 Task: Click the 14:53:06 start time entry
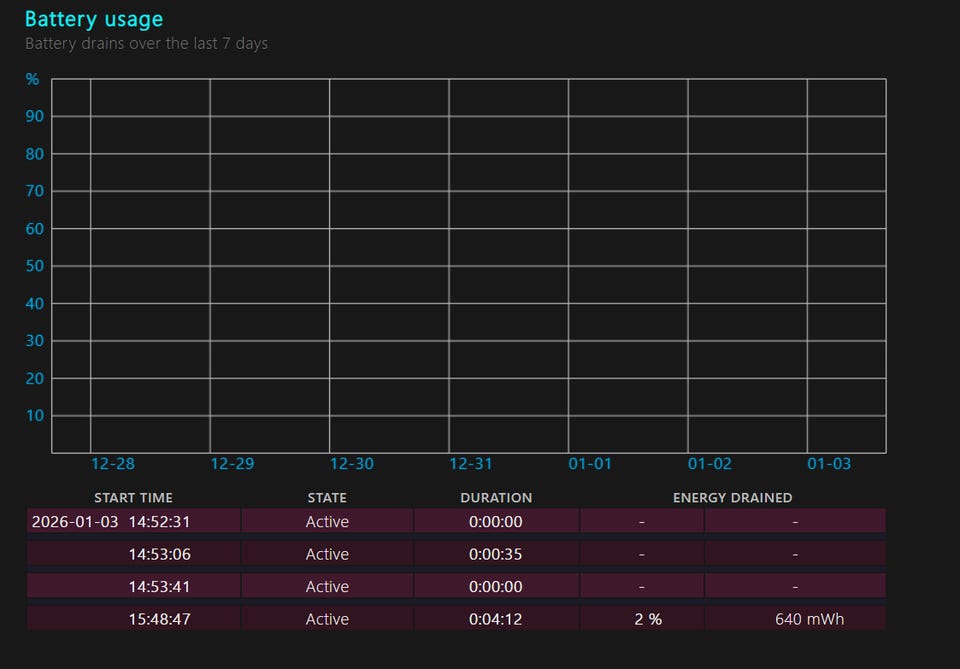click(159, 554)
